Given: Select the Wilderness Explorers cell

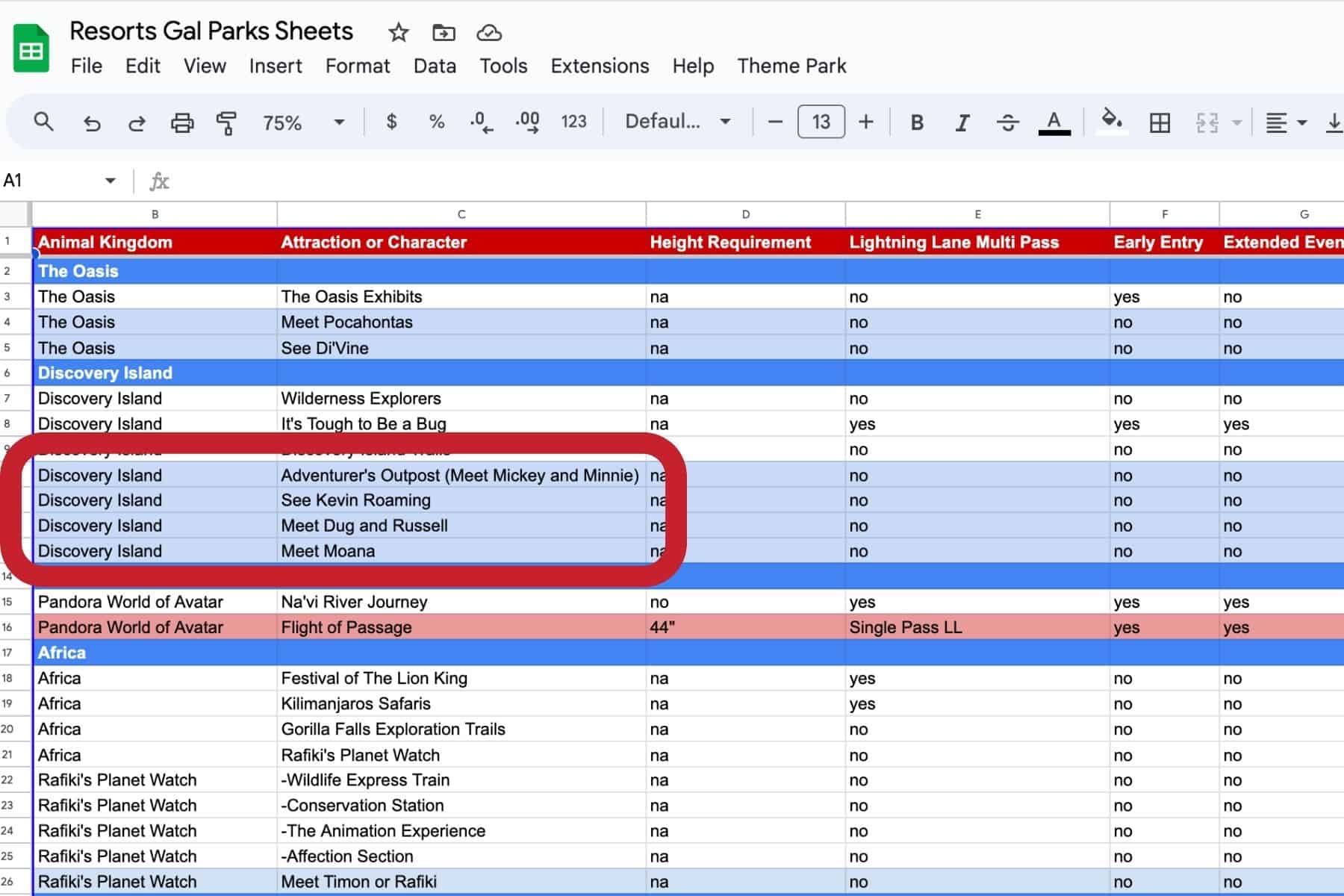Looking at the screenshot, I should point(461,398).
